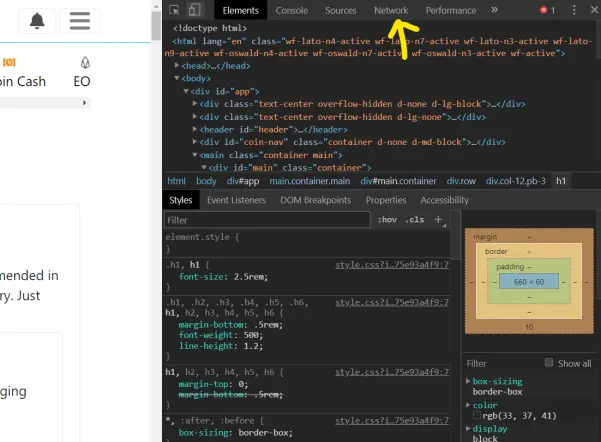
Task: Expand the head element node
Action: point(177,66)
